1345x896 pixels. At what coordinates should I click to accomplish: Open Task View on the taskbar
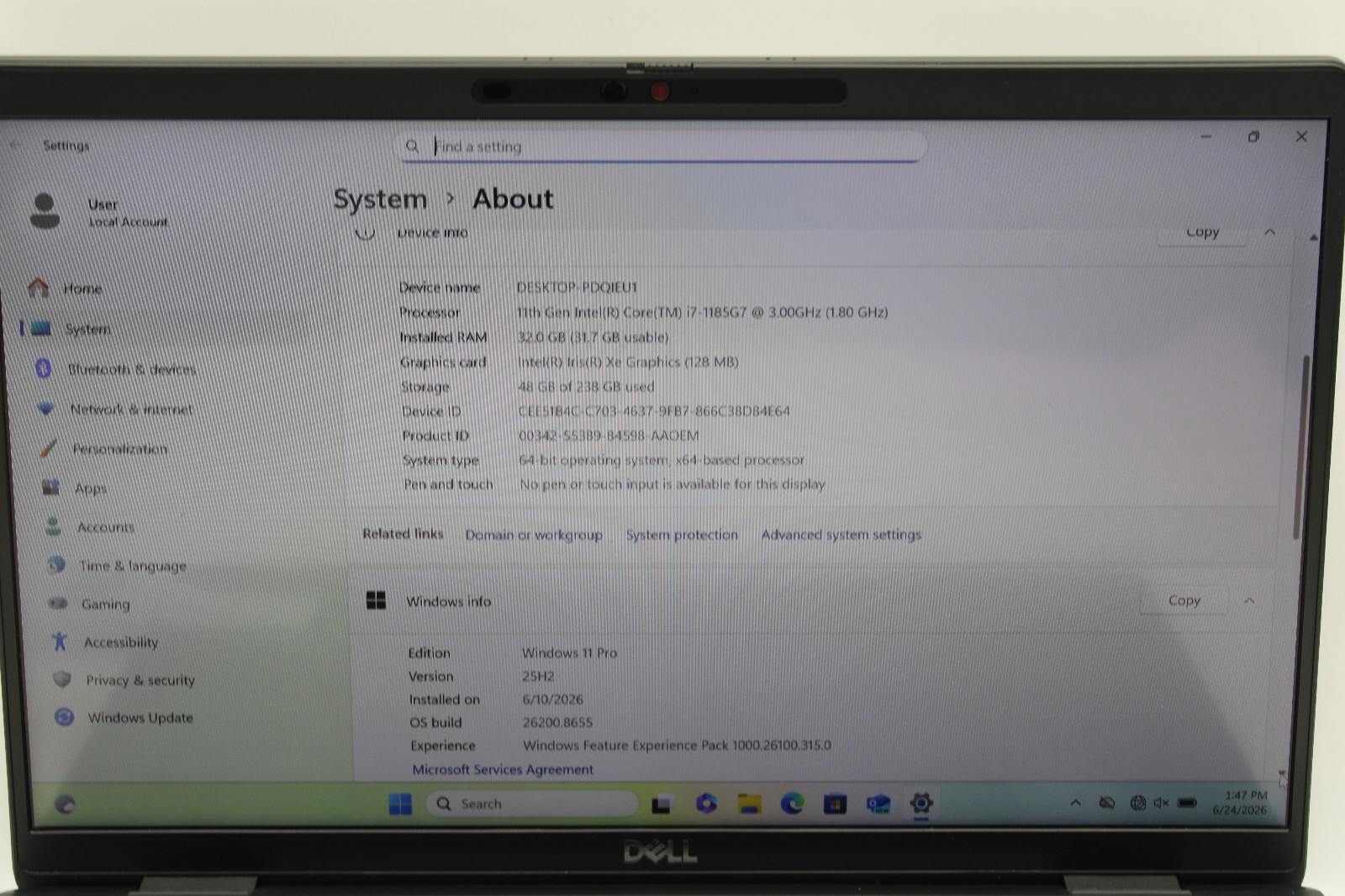[662, 804]
